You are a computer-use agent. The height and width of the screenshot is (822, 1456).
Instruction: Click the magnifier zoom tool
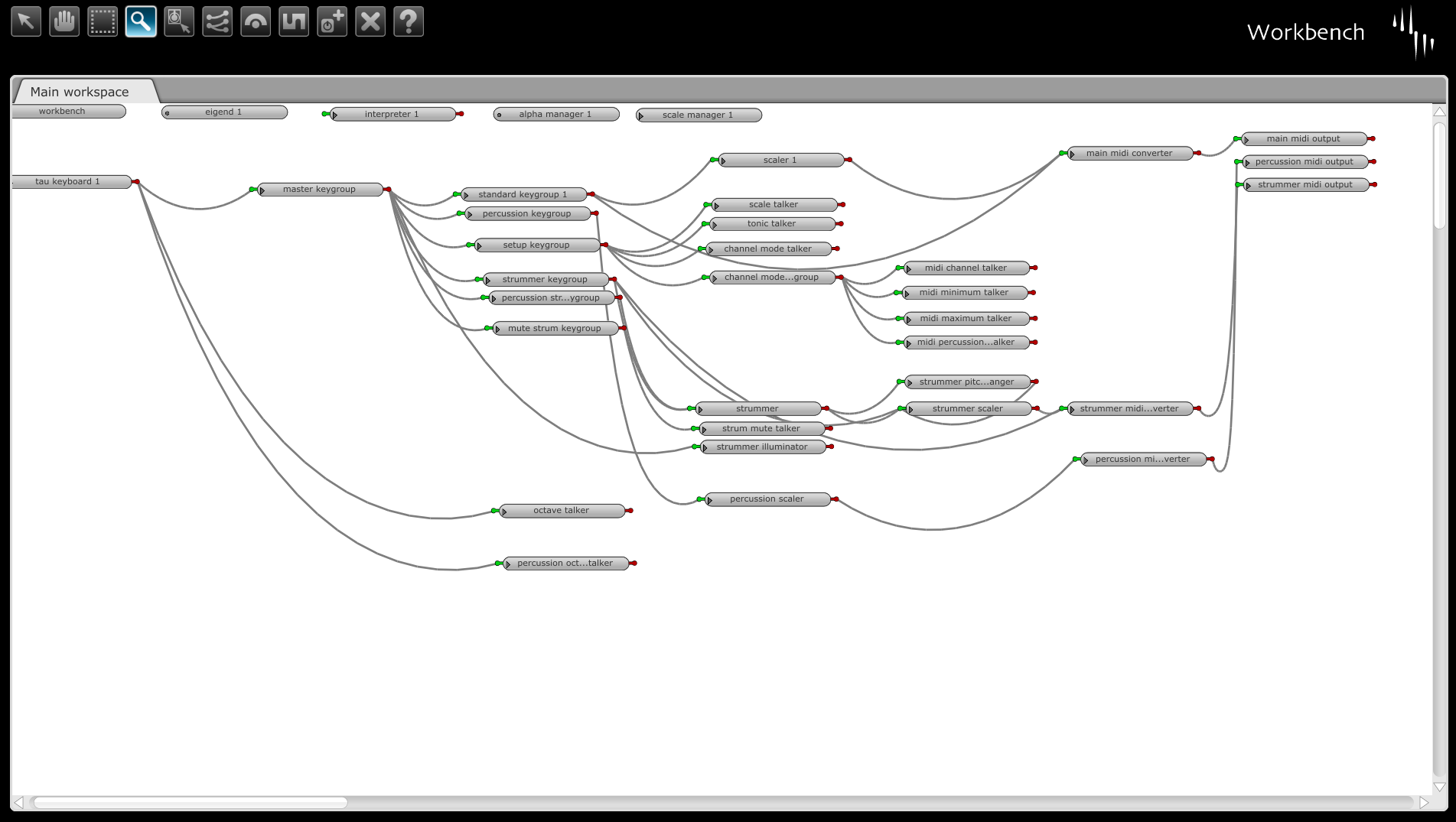click(x=141, y=21)
